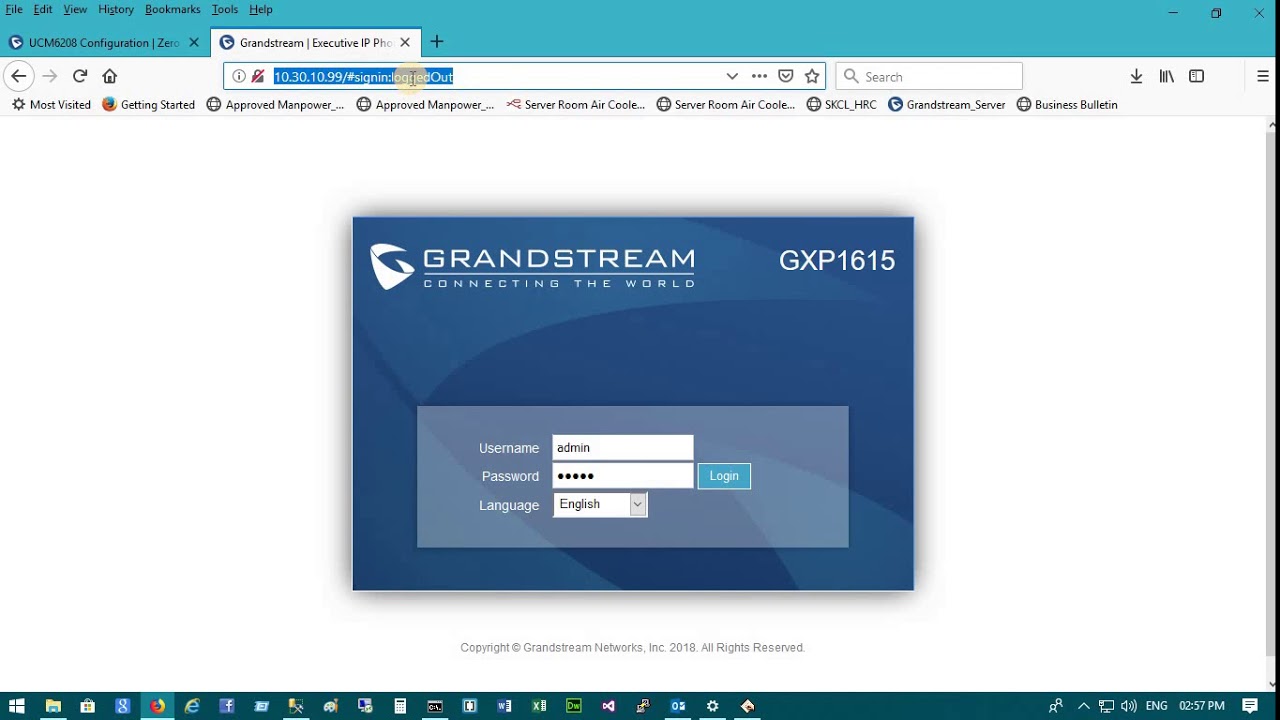1280x720 pixels.
Task: Open the Tools menu
Action: pyautogui.click(x=225, y=9)
